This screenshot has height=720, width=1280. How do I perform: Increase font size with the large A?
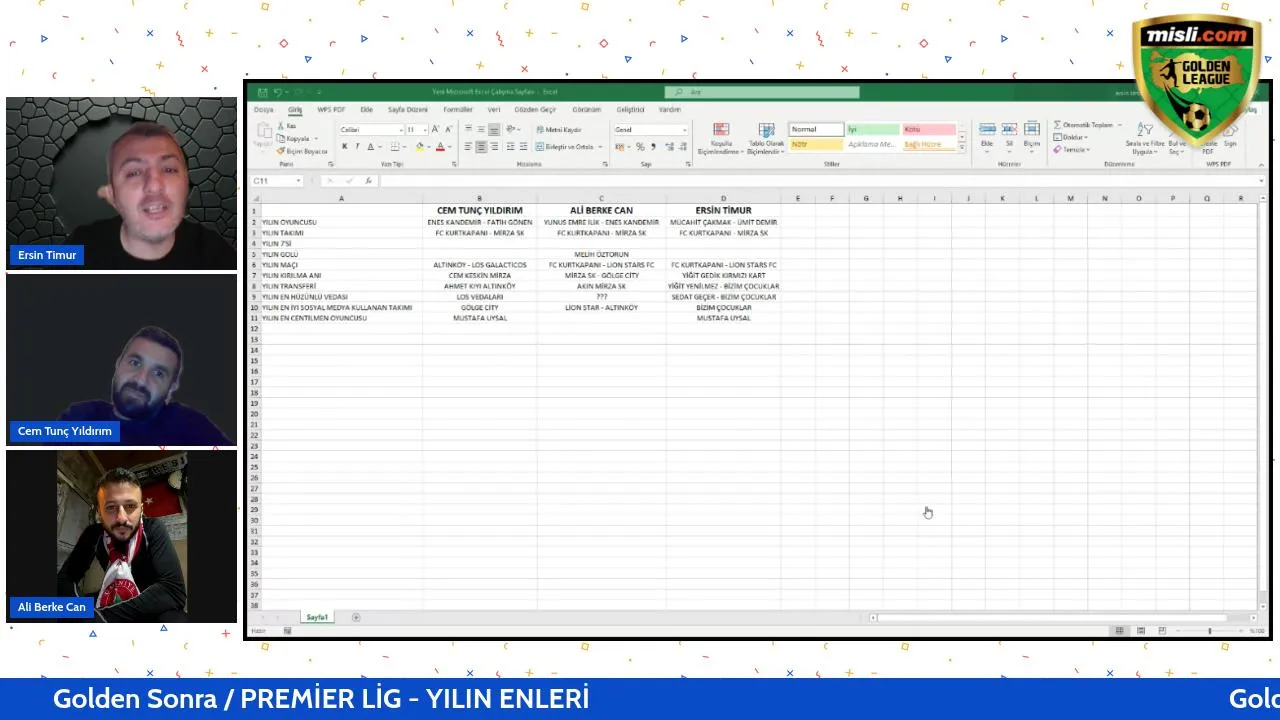(x=435, y=129)
